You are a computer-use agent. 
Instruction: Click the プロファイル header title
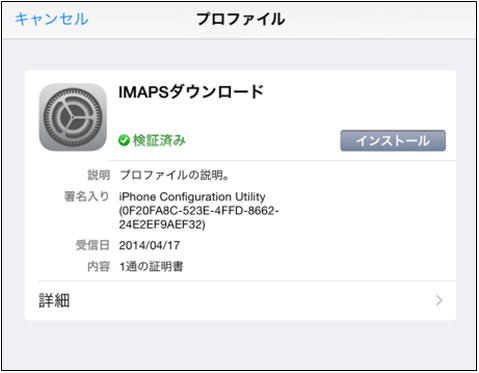click(x=241, y=19)
